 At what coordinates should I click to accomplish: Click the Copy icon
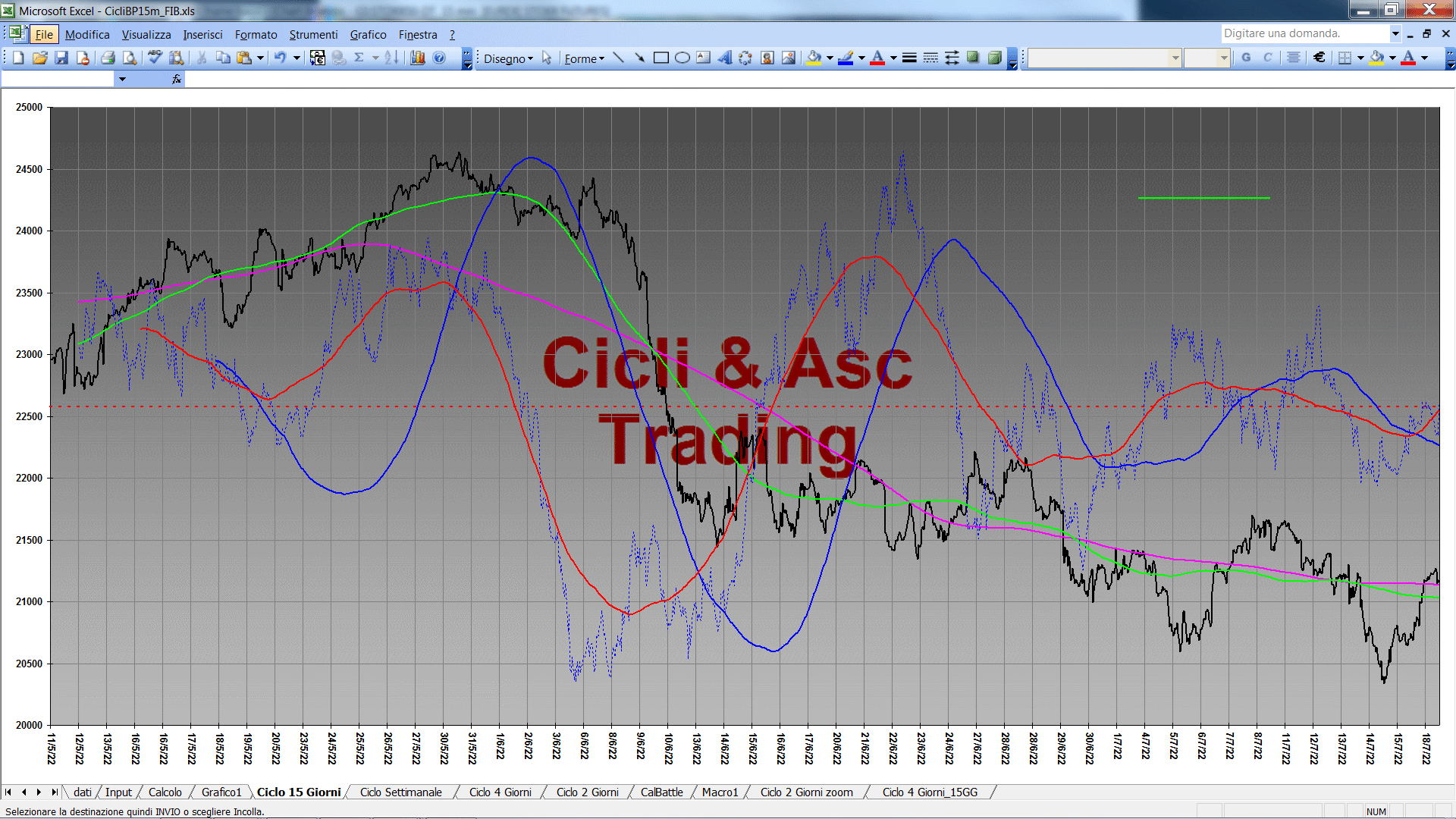point(223,58)
